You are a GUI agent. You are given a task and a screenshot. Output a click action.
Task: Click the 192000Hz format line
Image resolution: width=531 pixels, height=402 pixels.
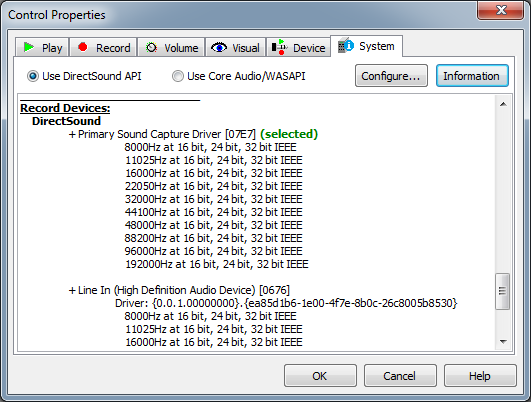click(x=217, y=264)
